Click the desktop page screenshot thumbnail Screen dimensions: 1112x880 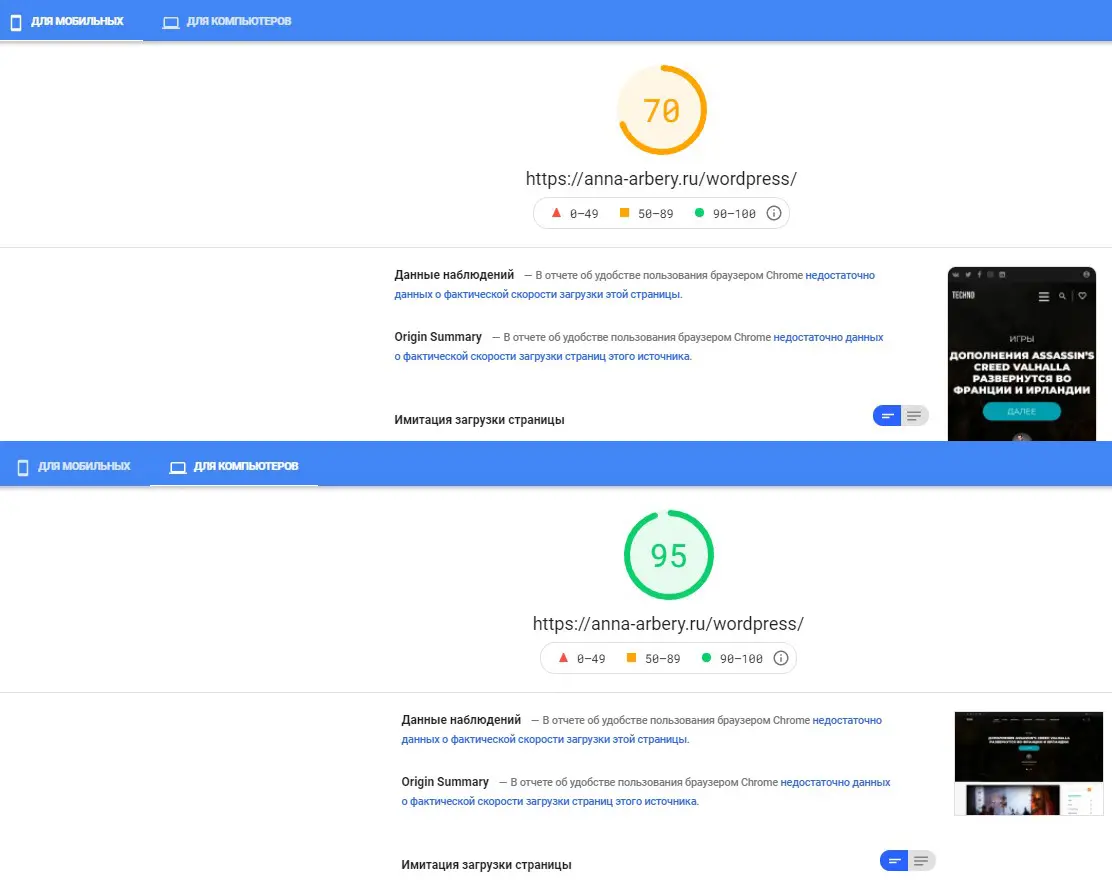click(1028, 762)
